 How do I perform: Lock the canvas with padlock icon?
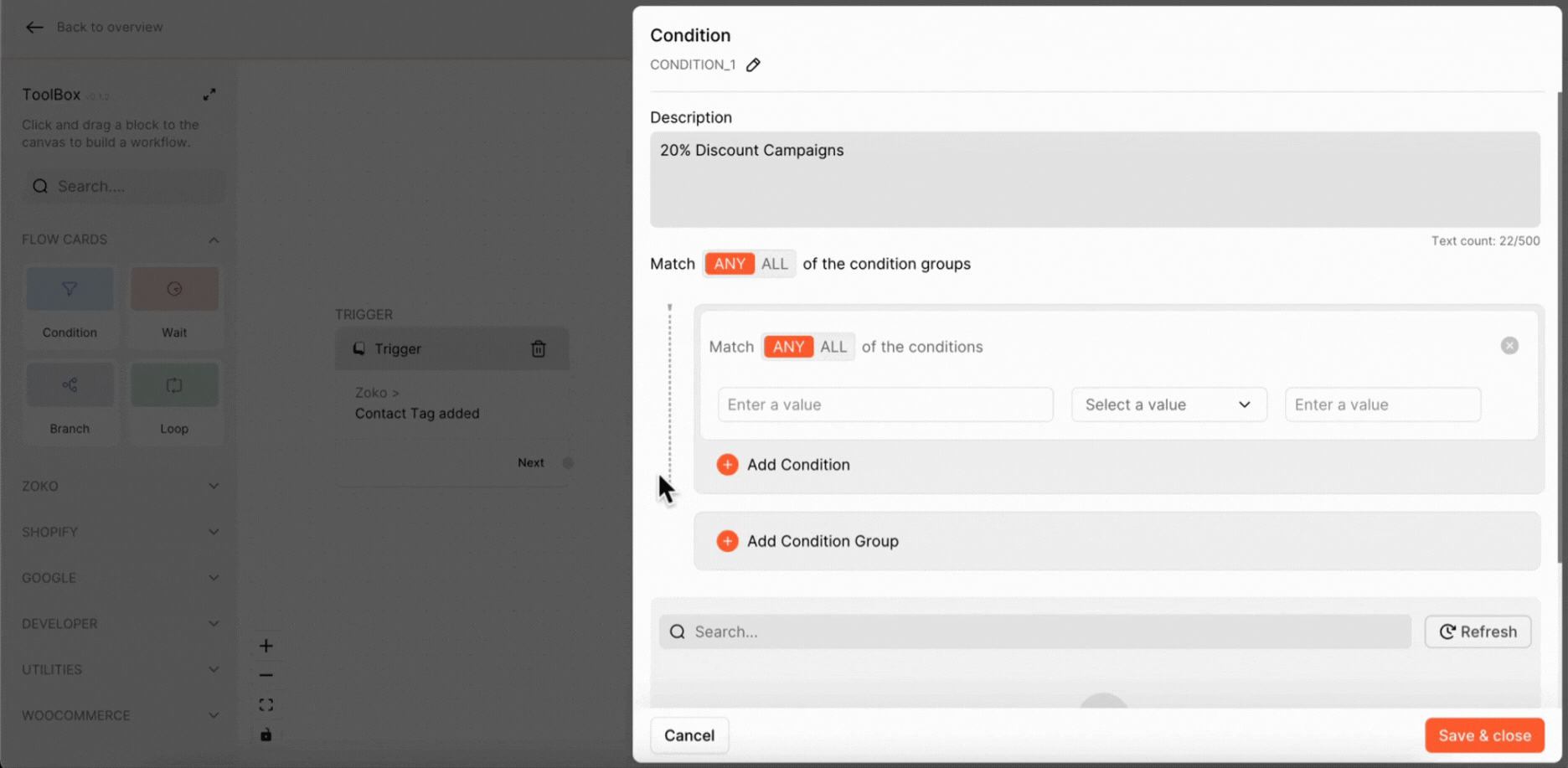pos(266,734)
